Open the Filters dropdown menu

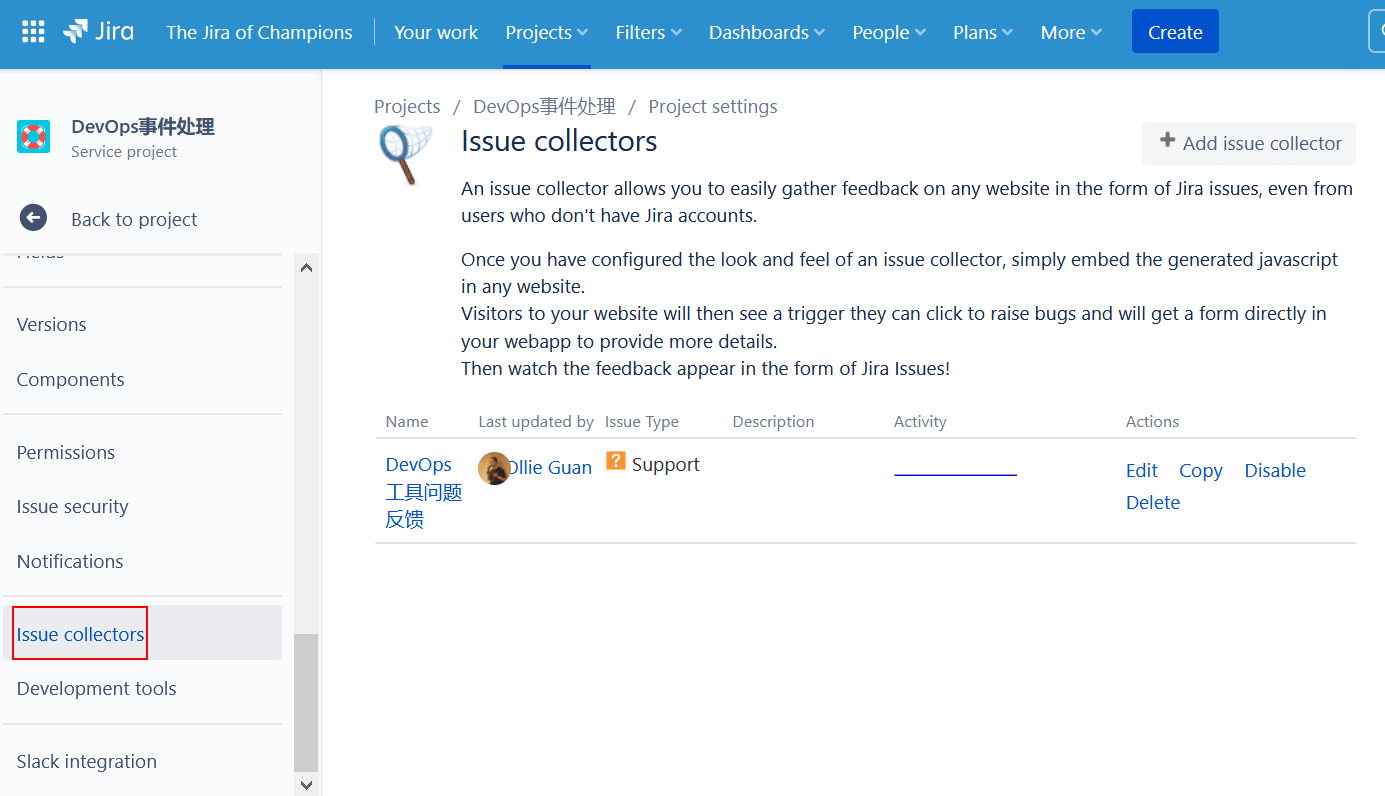648,33
